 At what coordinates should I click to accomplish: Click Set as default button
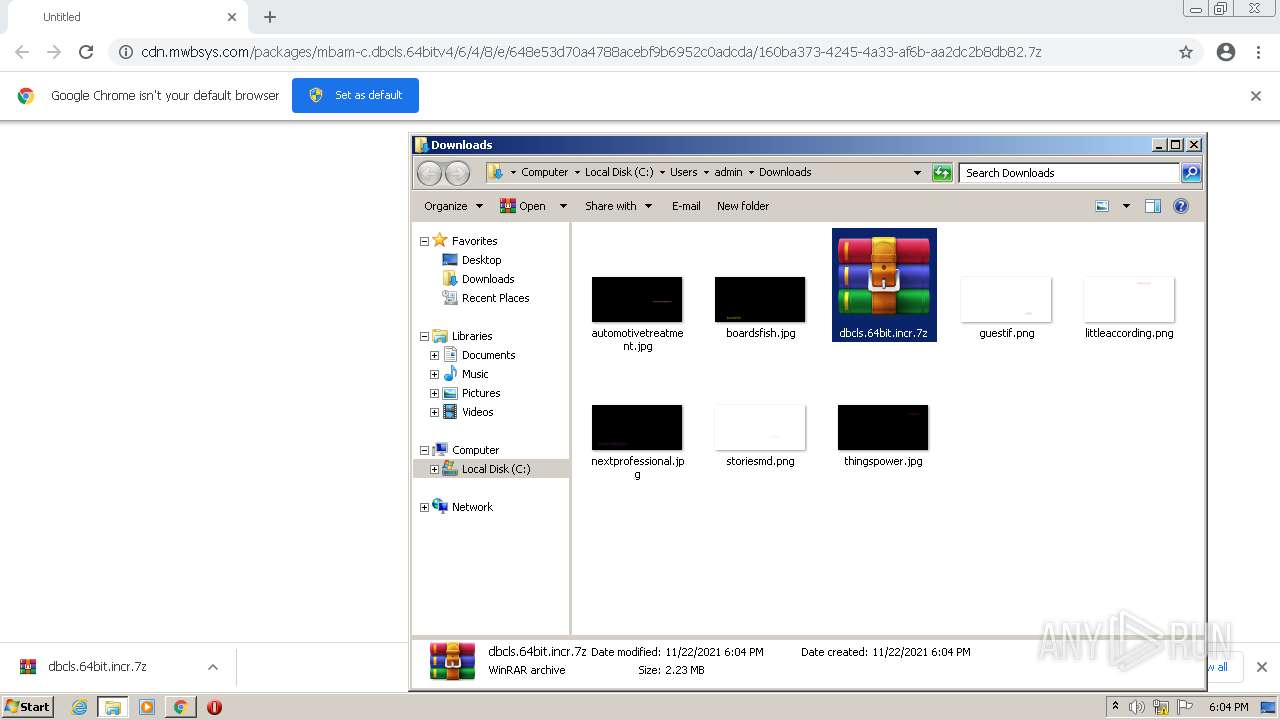pyautogui.click(x=355, y=95)
